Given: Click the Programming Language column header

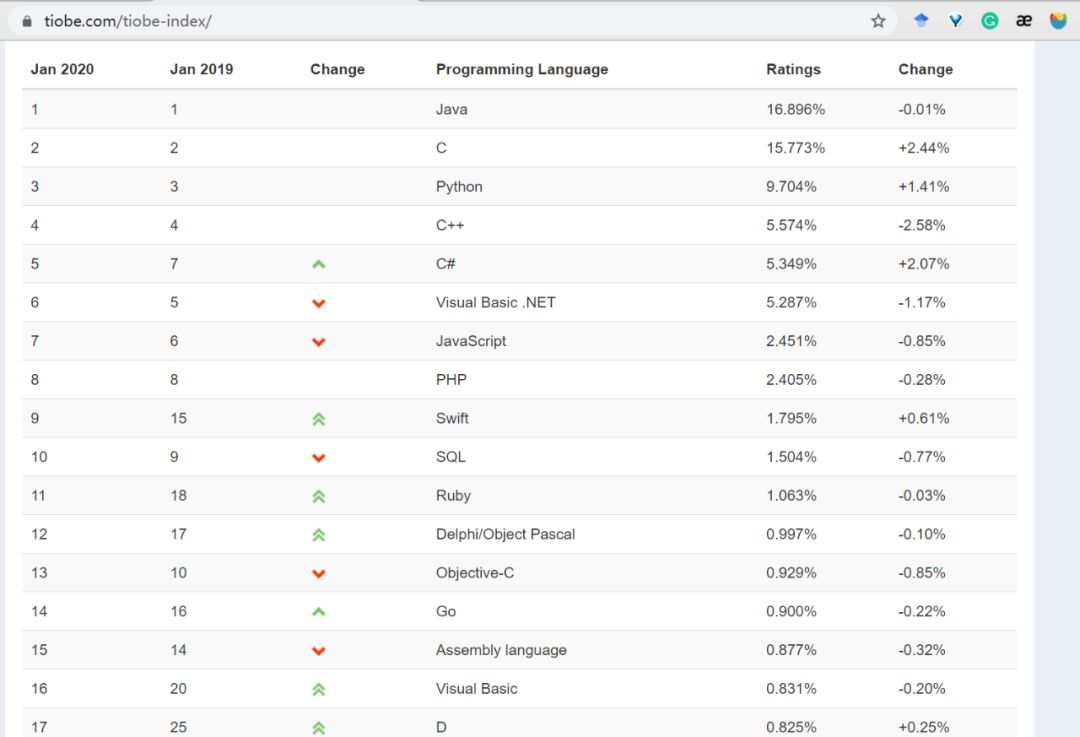Looking at the screenshot, I should click(522, 70).
